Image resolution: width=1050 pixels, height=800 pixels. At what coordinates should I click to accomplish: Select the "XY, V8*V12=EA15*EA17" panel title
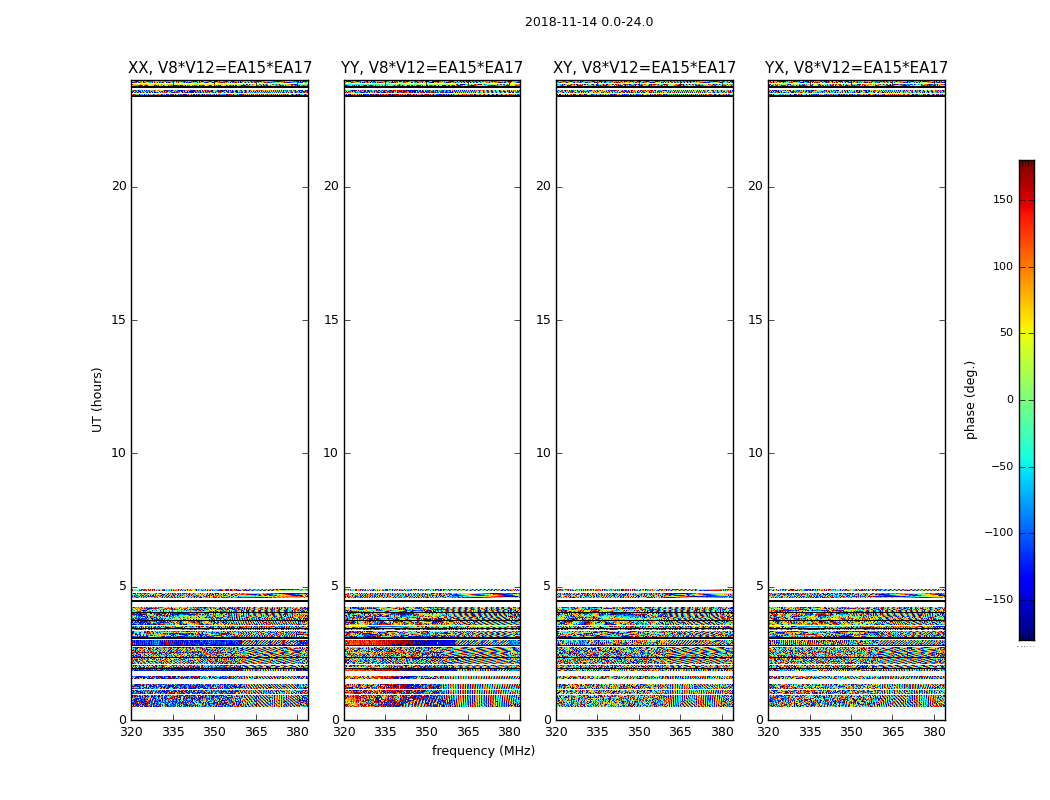pyautogui.click(x=644, y=68)
